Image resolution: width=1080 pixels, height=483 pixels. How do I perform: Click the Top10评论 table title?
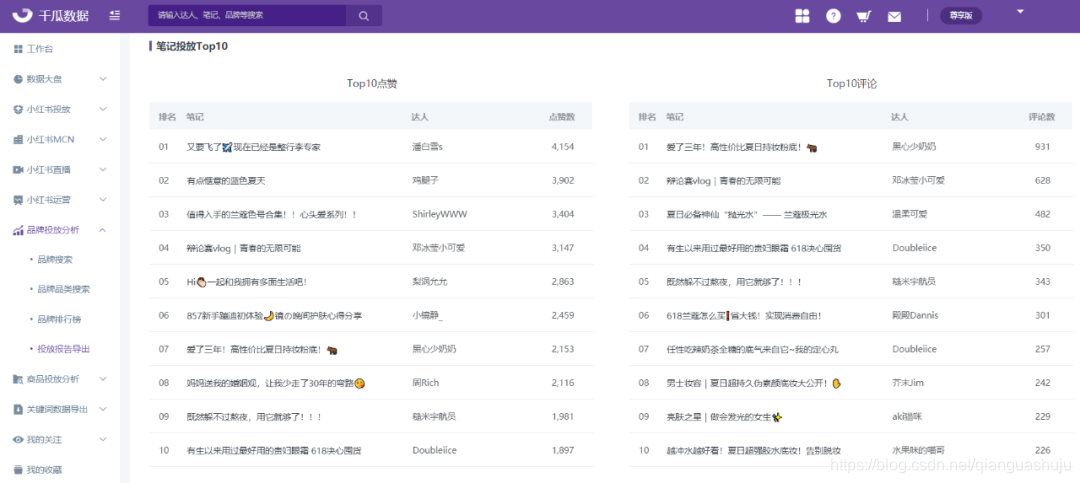852,83
